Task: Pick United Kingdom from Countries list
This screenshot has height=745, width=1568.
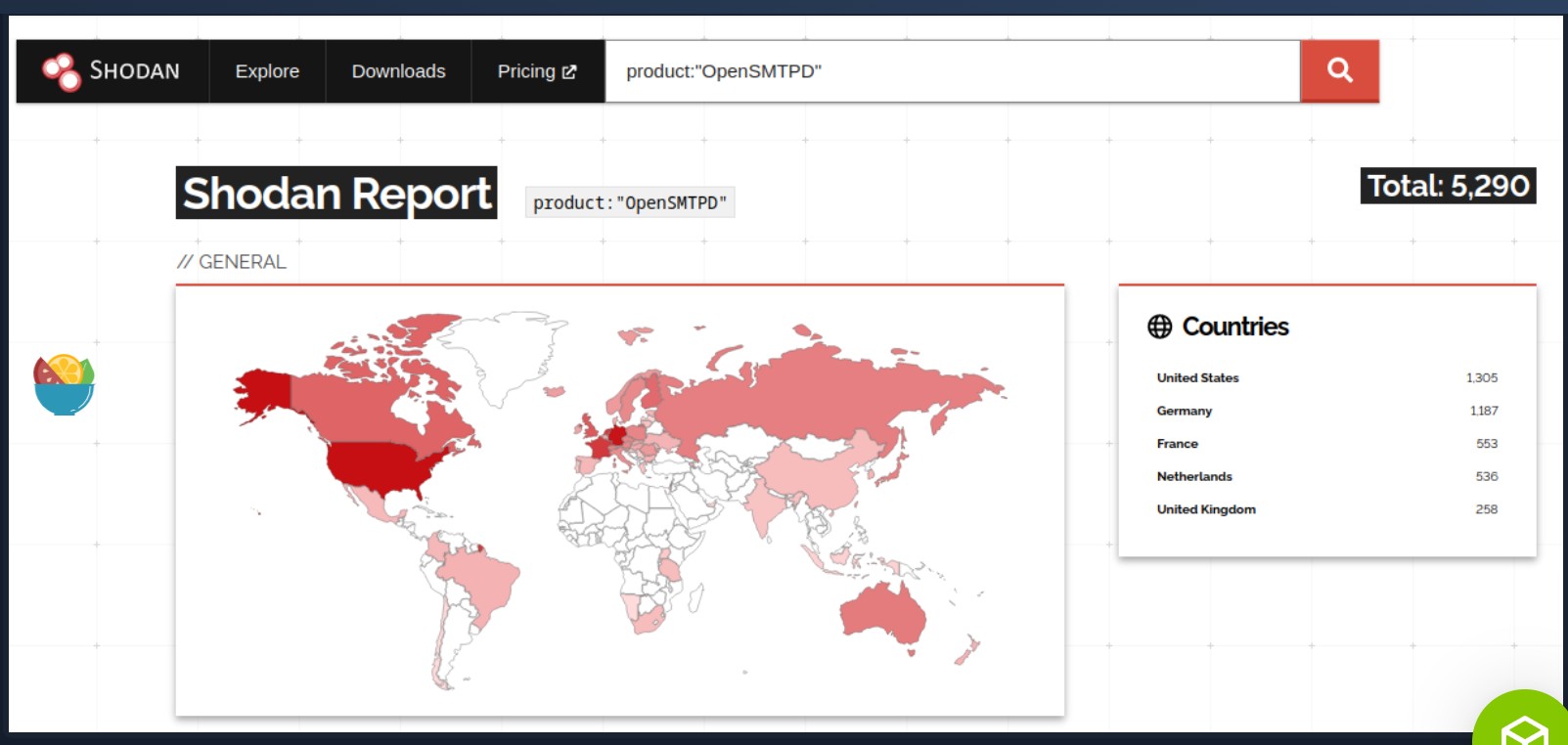Action: [x=1206, y=509]
